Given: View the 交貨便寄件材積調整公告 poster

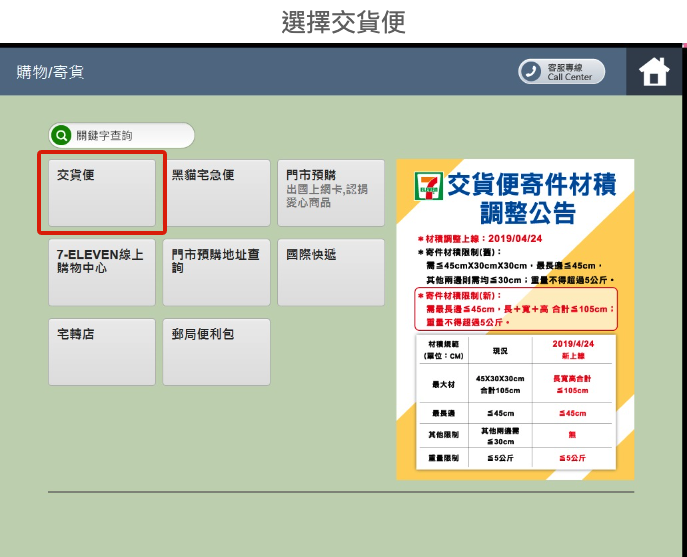Looking at the screenshot, I should 515,319.
